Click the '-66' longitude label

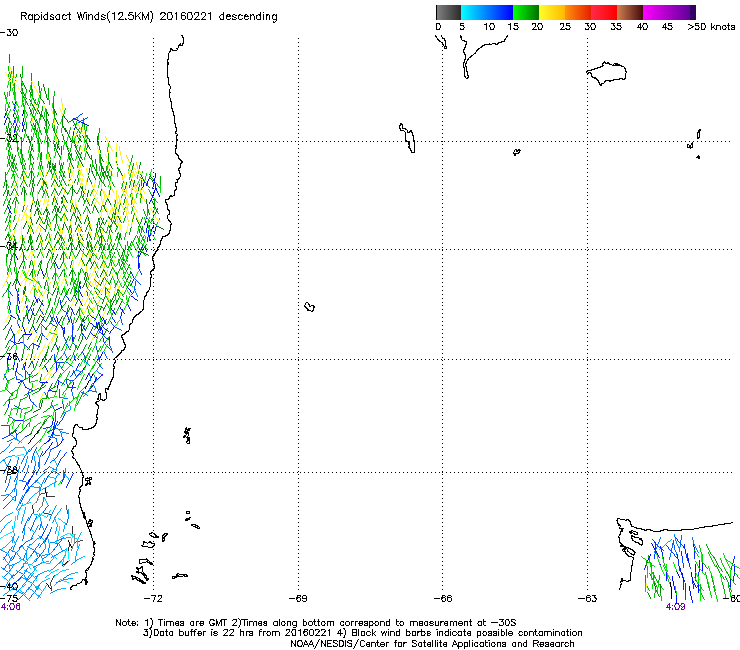tap(443, 599)
